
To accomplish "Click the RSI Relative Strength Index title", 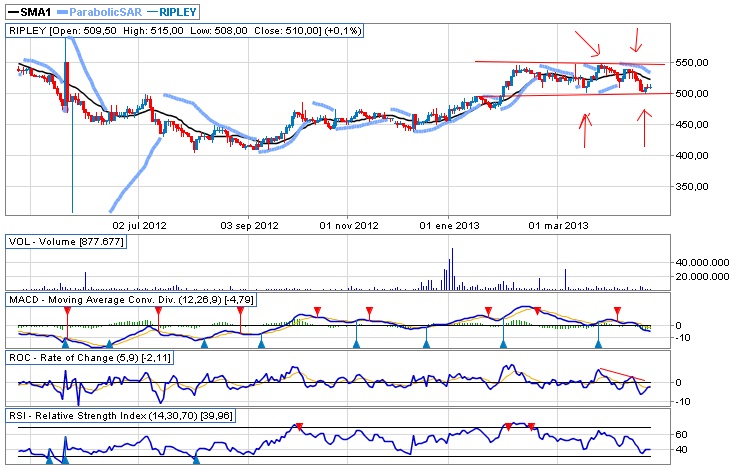I will point(121,416).
